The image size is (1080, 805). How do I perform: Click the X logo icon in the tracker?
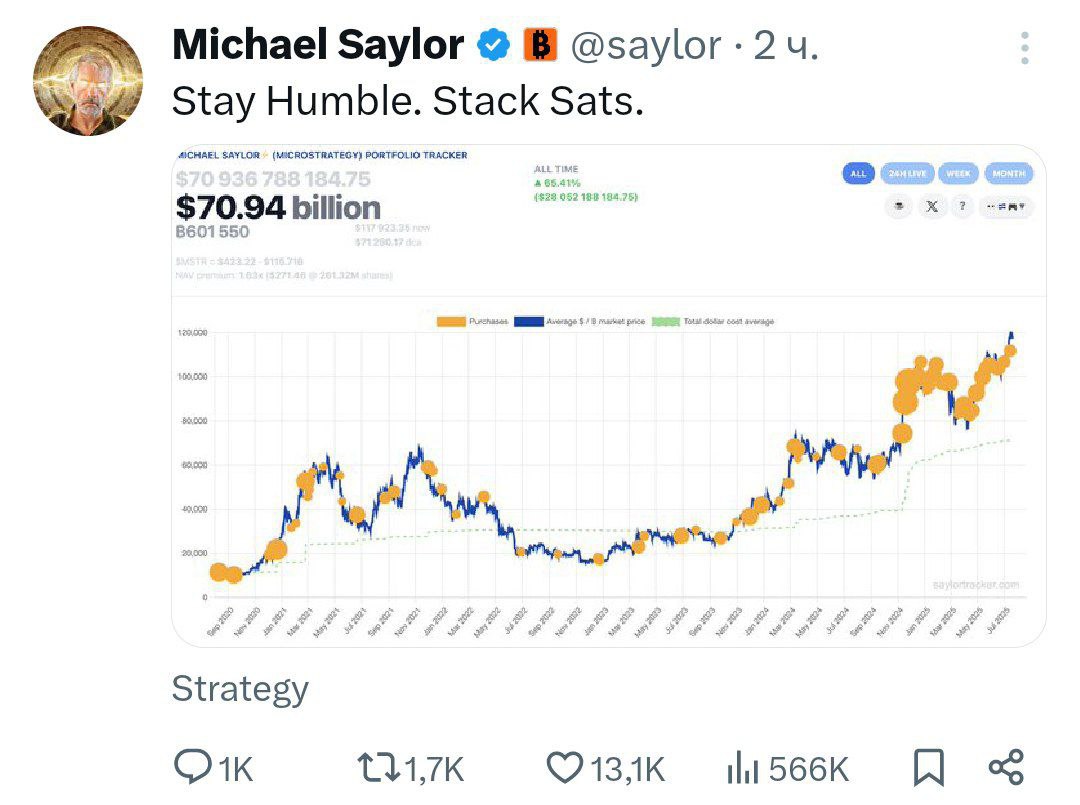931,206
